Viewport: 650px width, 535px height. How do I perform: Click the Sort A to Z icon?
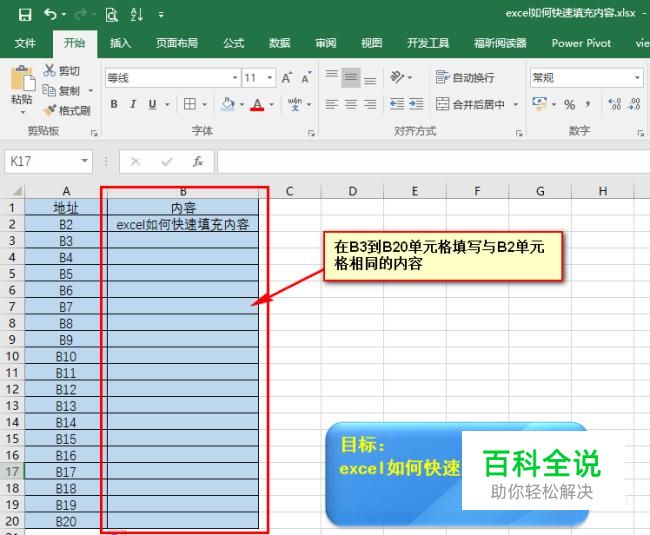[137, 15]
